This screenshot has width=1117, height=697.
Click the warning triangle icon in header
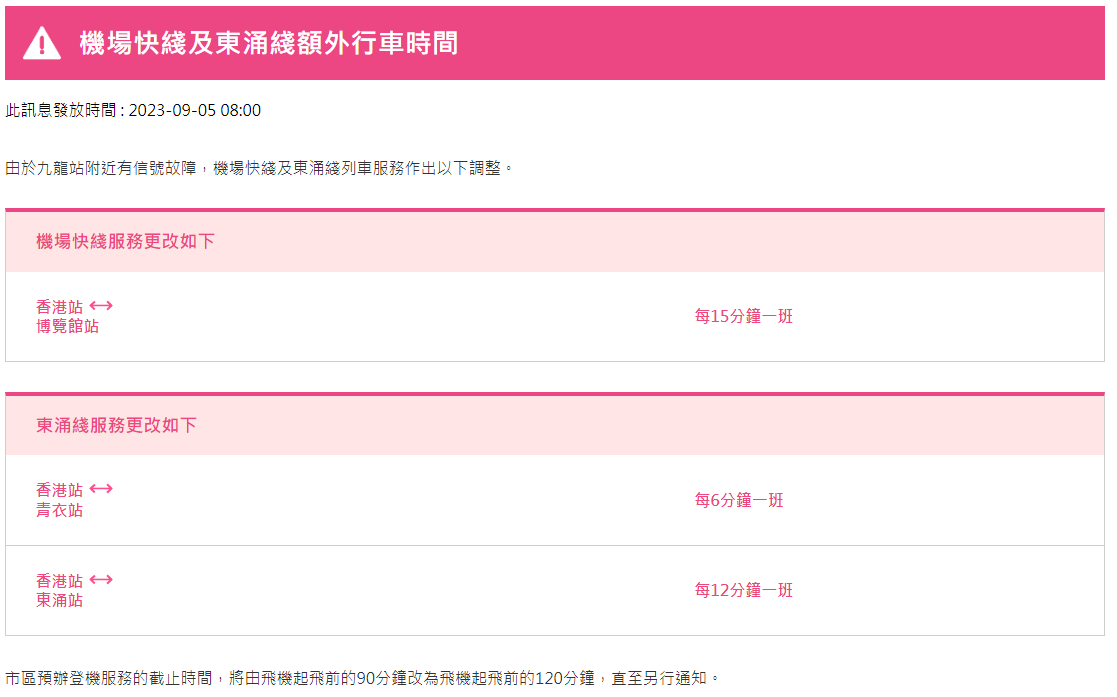(42, 43)
